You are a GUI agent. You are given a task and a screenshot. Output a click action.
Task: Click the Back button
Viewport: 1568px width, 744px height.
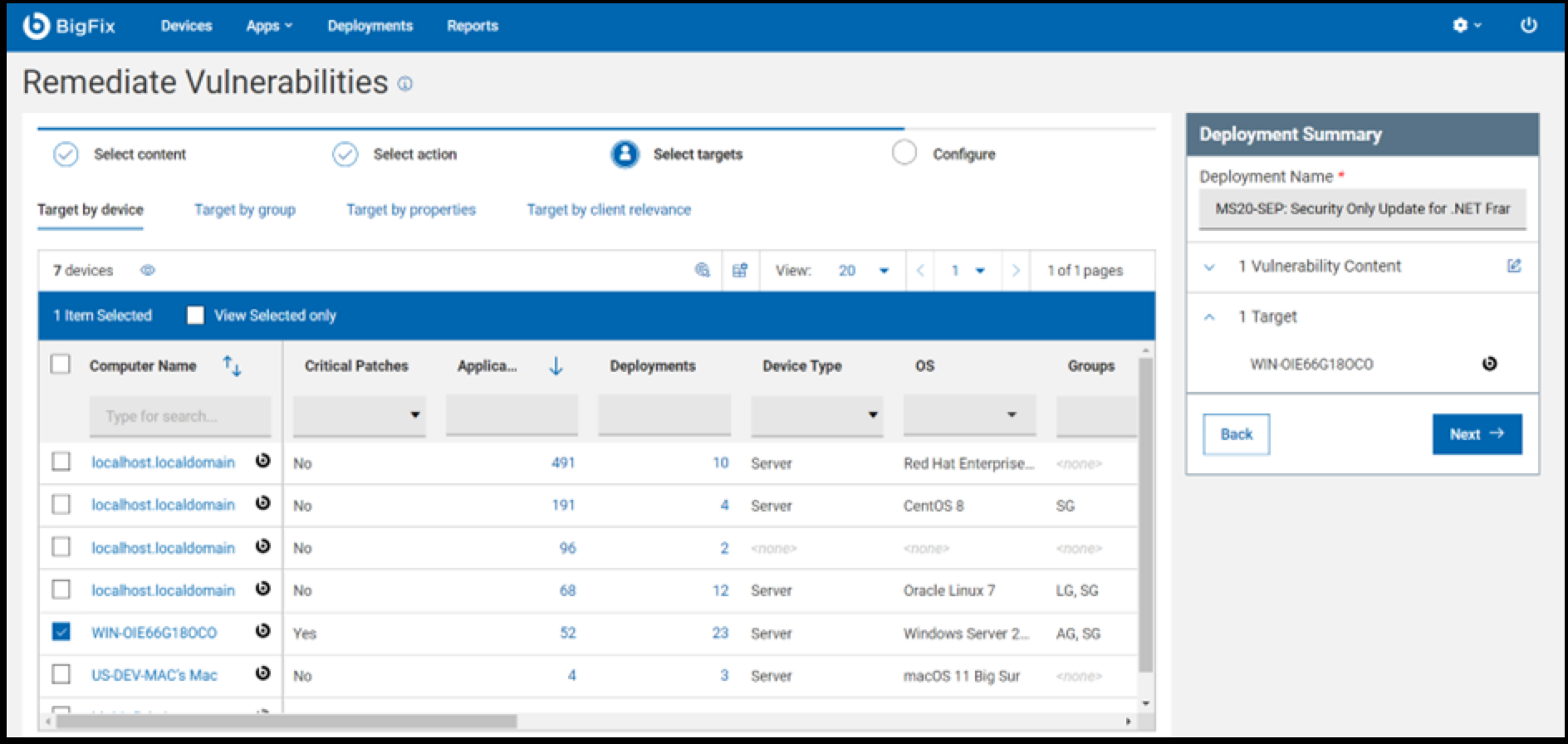[1236, 434]
